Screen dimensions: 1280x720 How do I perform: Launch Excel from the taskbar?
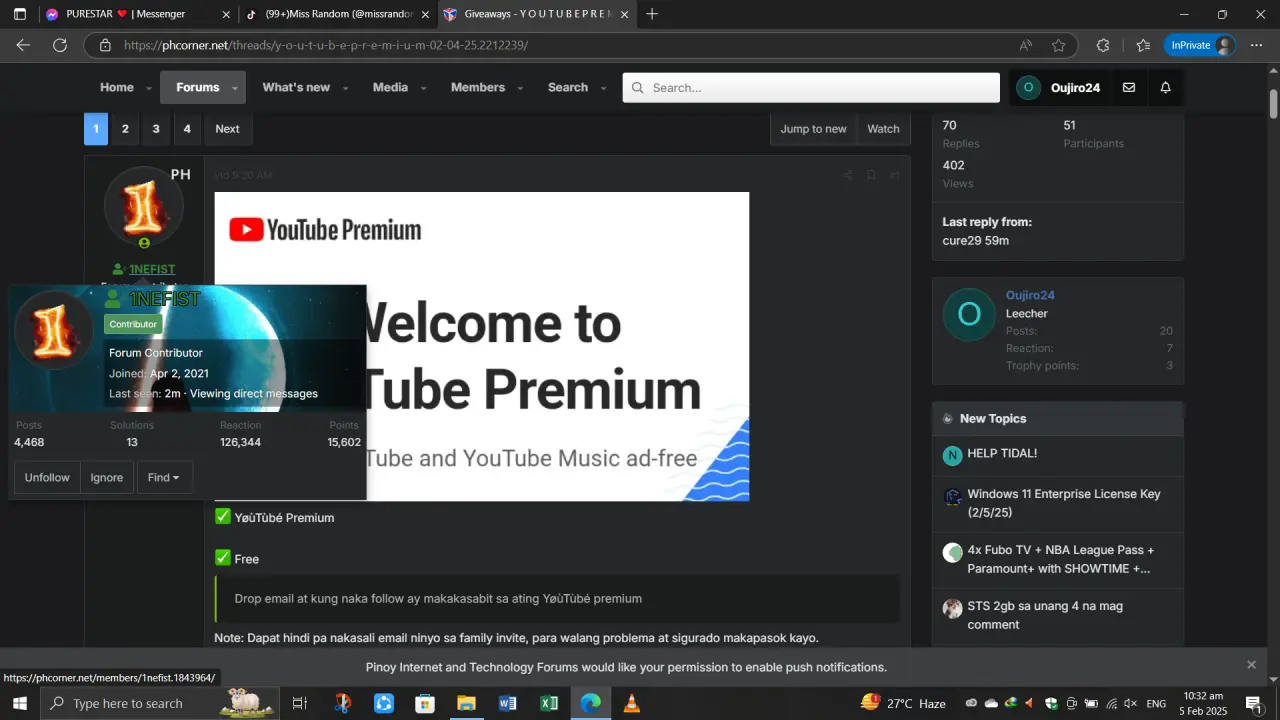coord(549,703)
